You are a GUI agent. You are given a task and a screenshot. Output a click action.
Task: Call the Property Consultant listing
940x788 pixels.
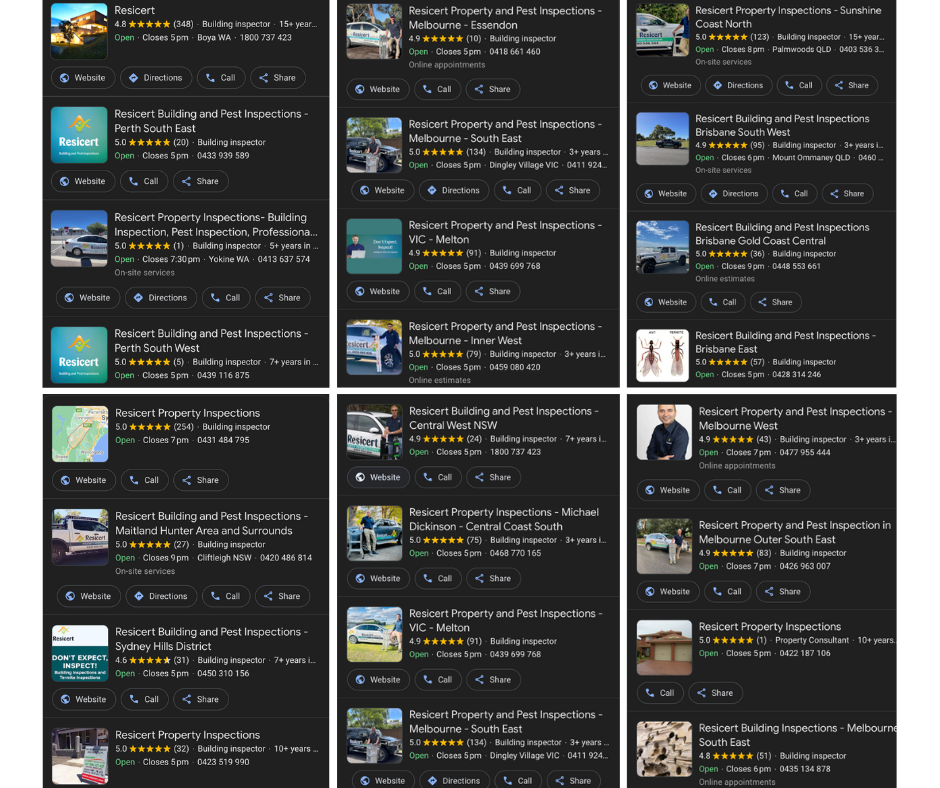click(659, 692)
